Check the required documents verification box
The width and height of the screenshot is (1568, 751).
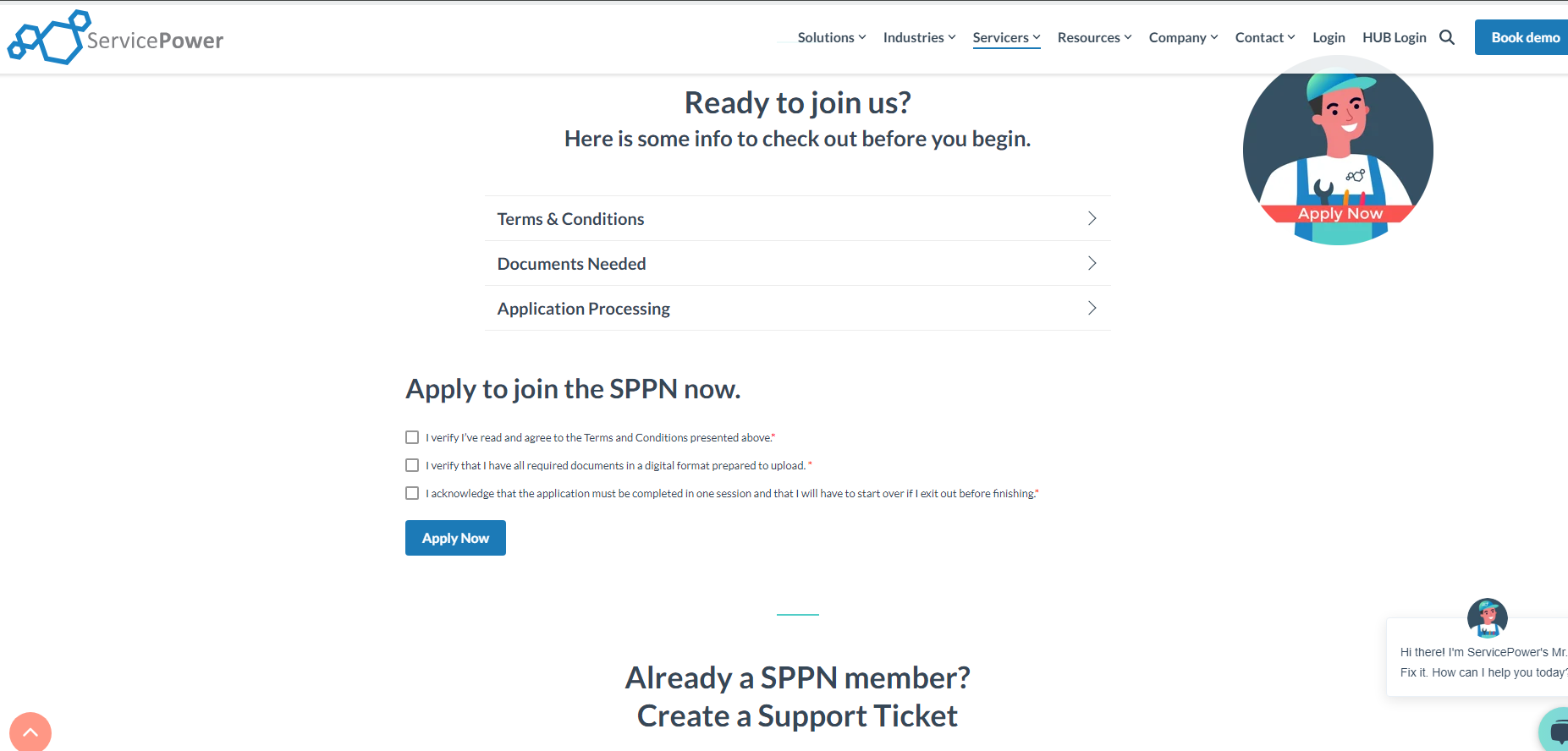tap(412, 465)
